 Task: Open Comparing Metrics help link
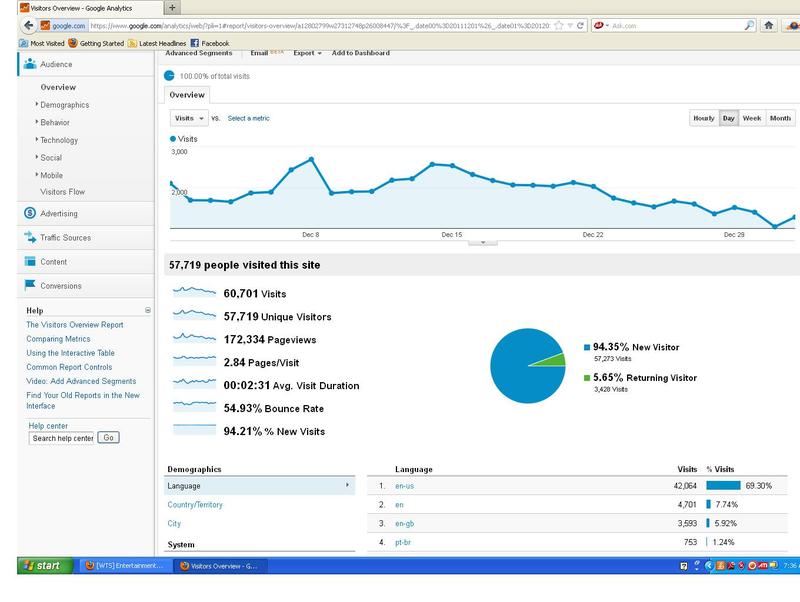tap(58, 339)
